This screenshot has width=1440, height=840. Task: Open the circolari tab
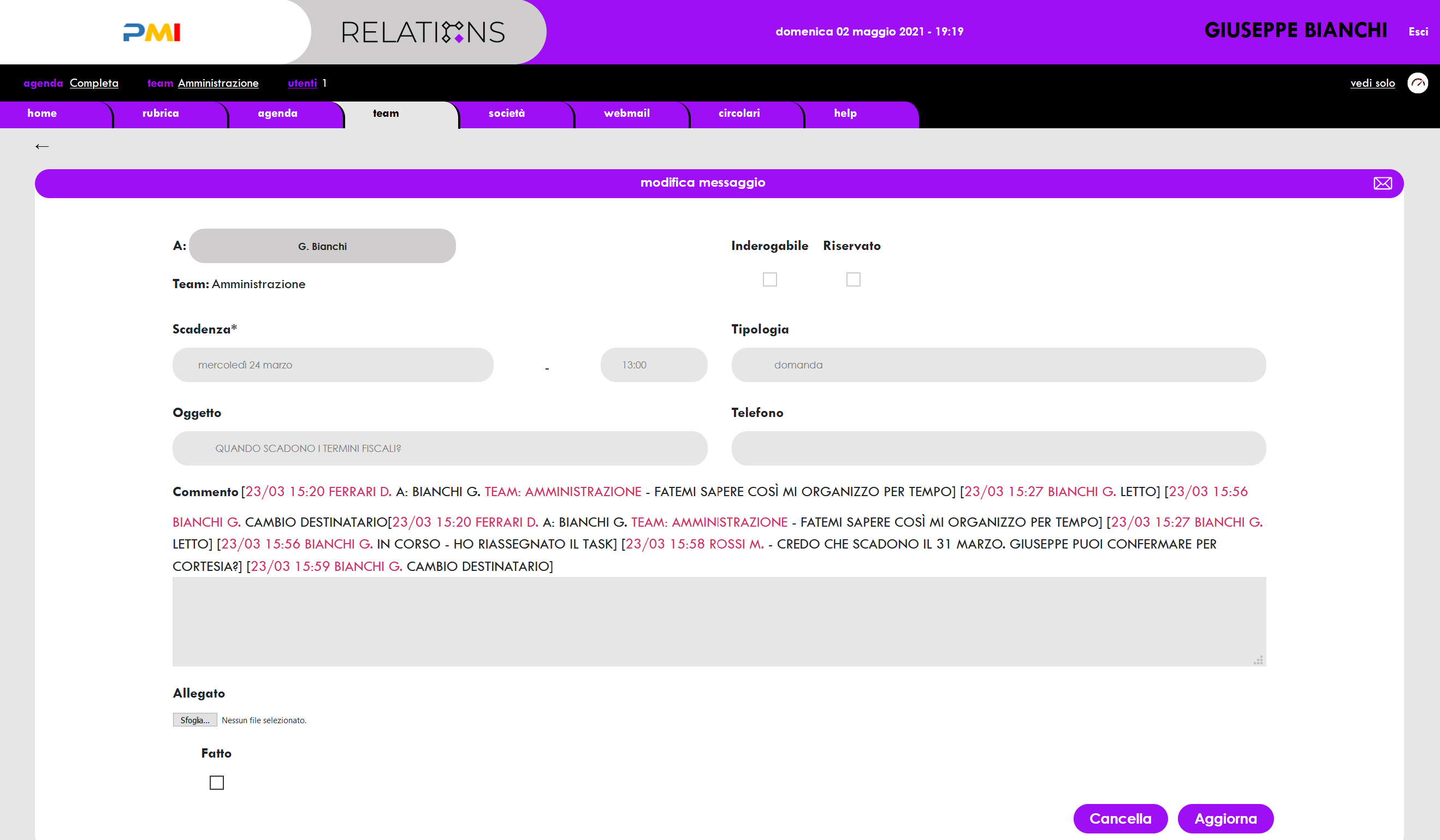pyautogui.click(x=748, y=114)
